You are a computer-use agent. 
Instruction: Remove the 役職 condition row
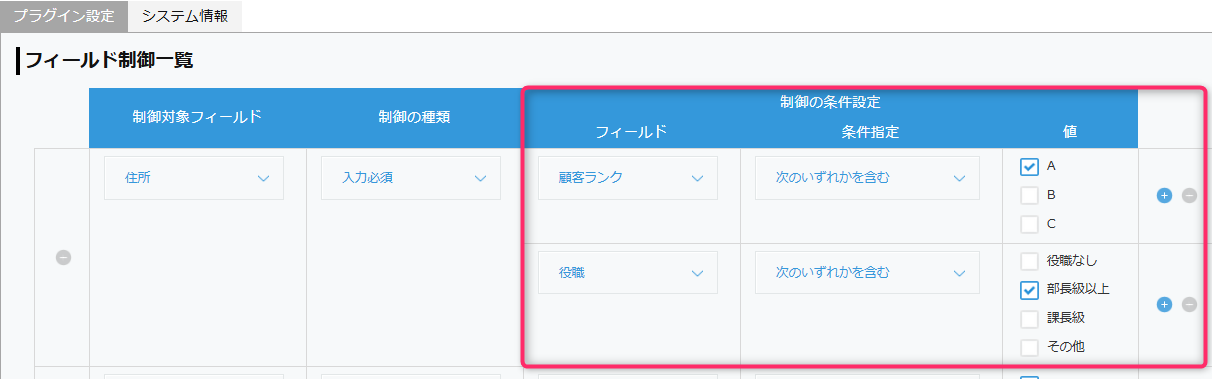click(x=1189, y=304)
